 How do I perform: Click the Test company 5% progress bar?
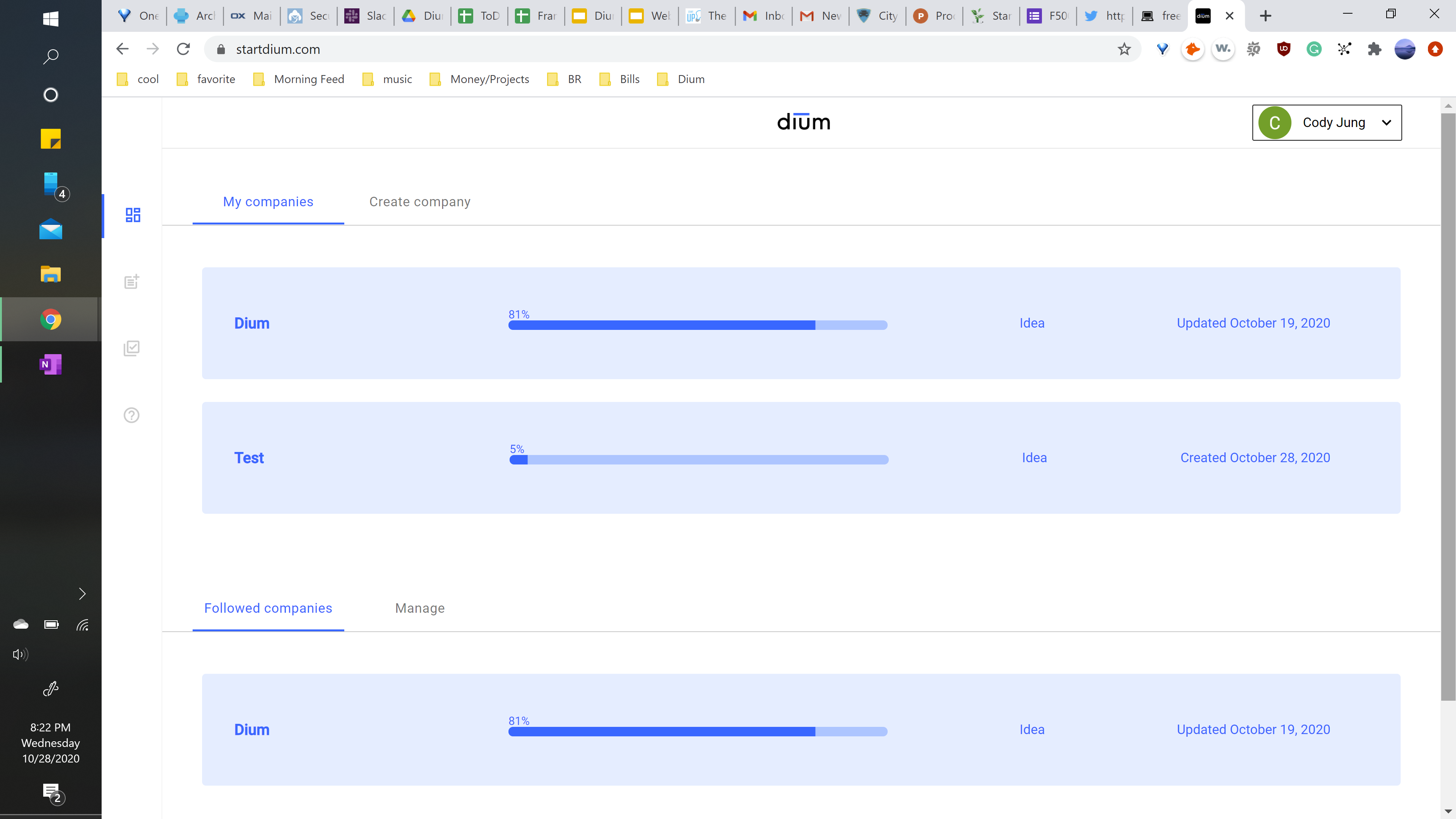[x=698, y=460]
